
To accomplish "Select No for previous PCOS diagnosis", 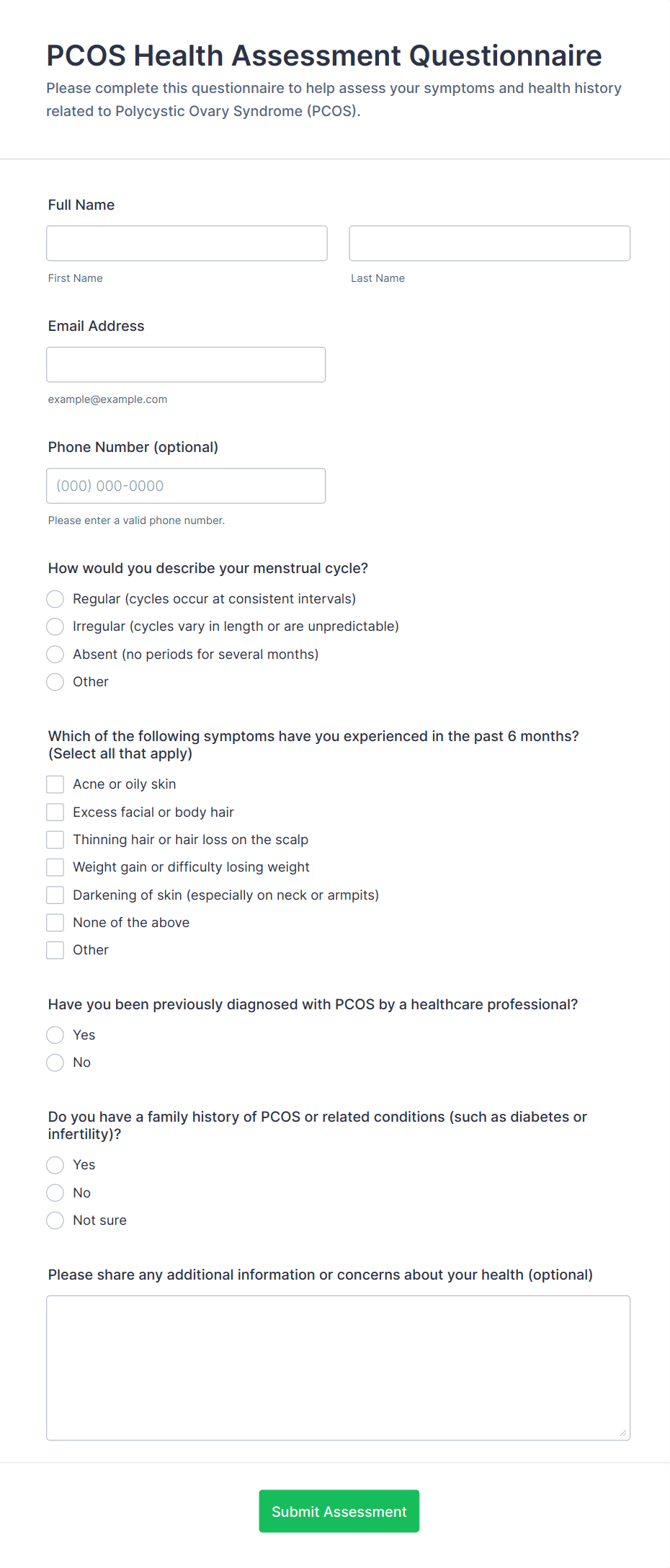I will click(55, 1063).
